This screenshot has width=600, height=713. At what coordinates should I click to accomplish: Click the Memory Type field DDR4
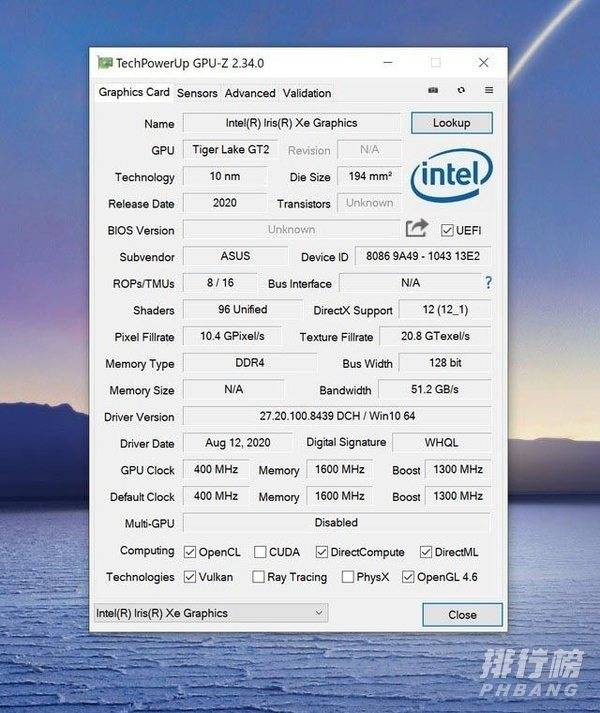click(250, 362)
